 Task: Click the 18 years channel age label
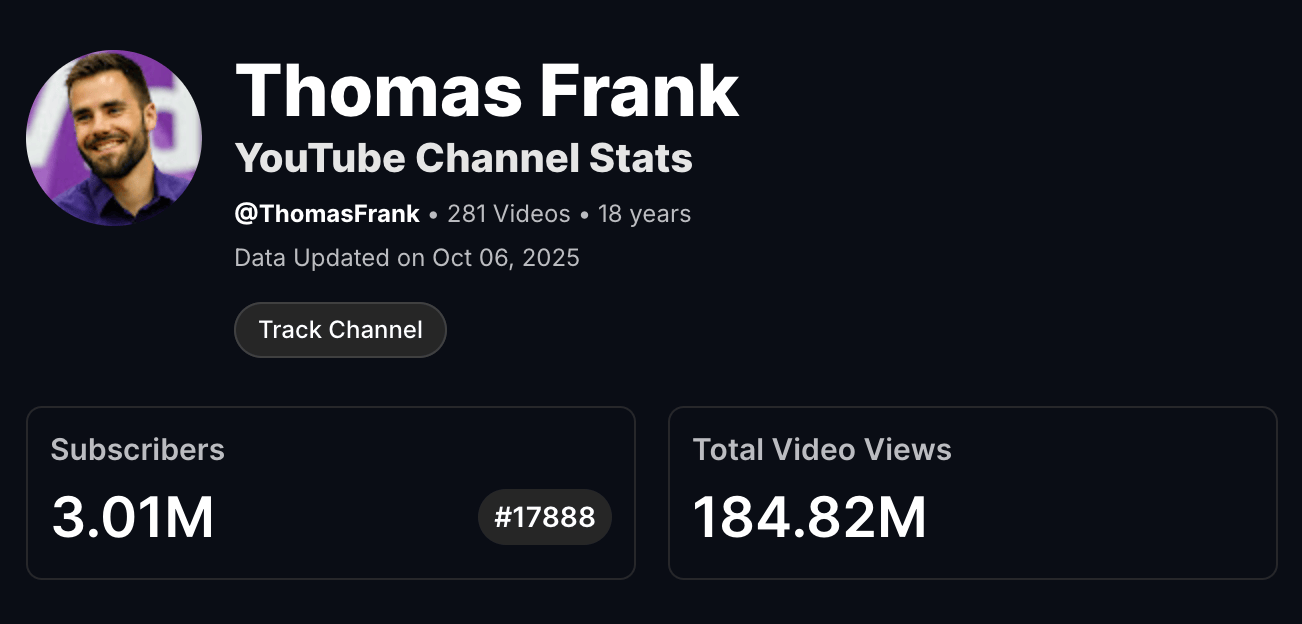coord(644,213)
